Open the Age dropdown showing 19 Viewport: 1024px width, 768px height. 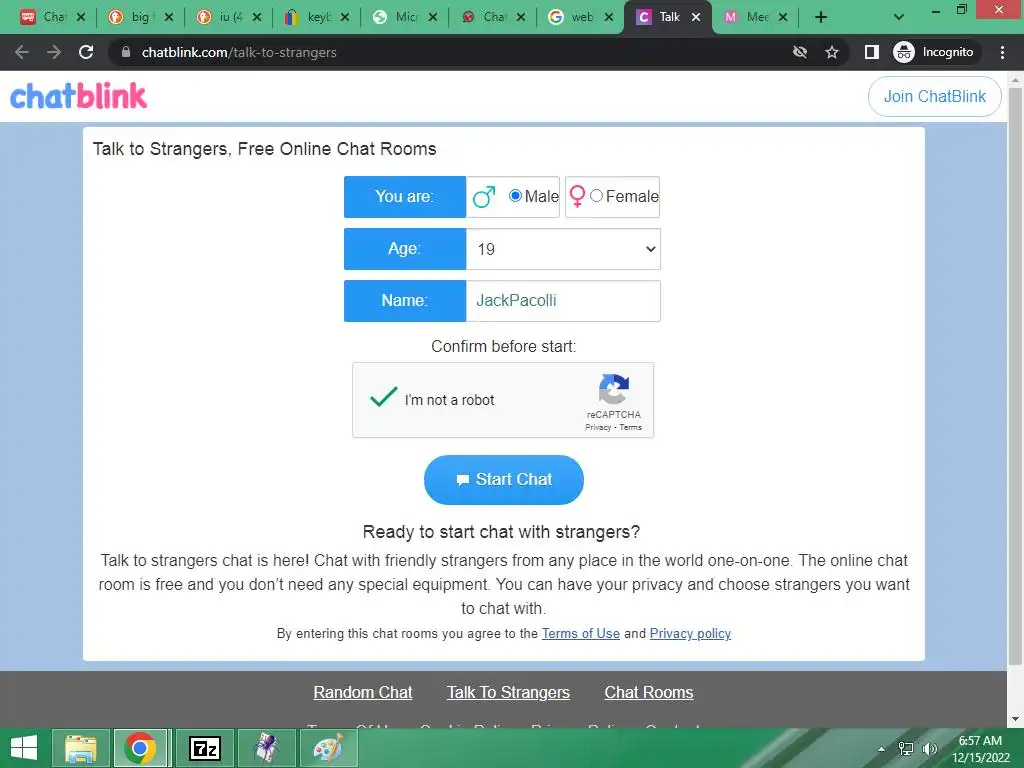[563, 249]
